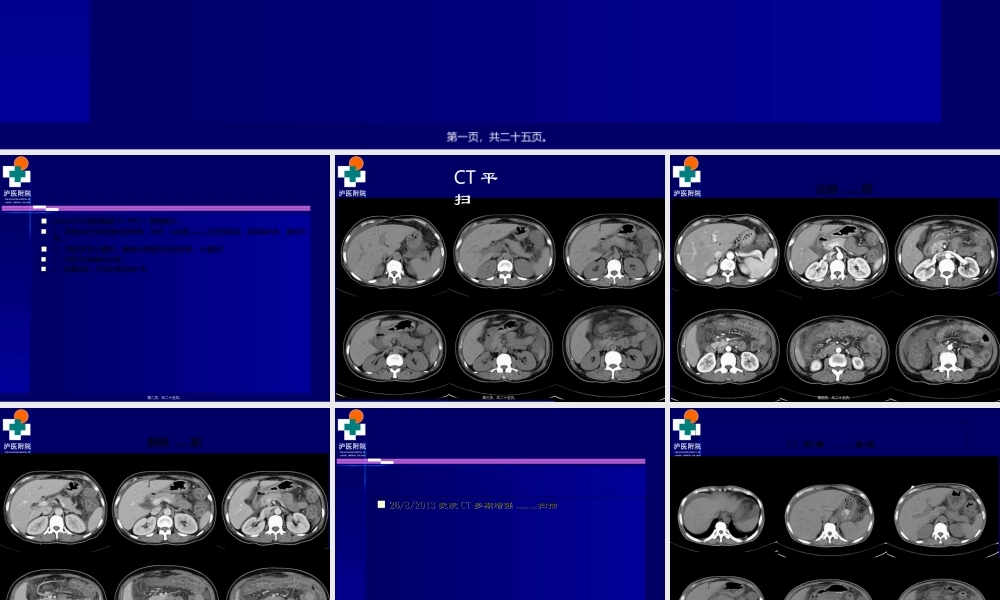Select the first enhanced CT image with bright aorta
The width and height of the screenshot is (1000, 600).
727,252
